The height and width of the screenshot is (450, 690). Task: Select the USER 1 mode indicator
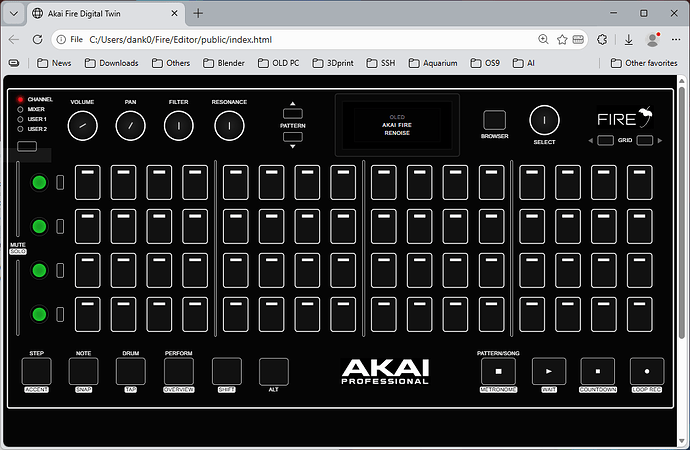[20, 119]
